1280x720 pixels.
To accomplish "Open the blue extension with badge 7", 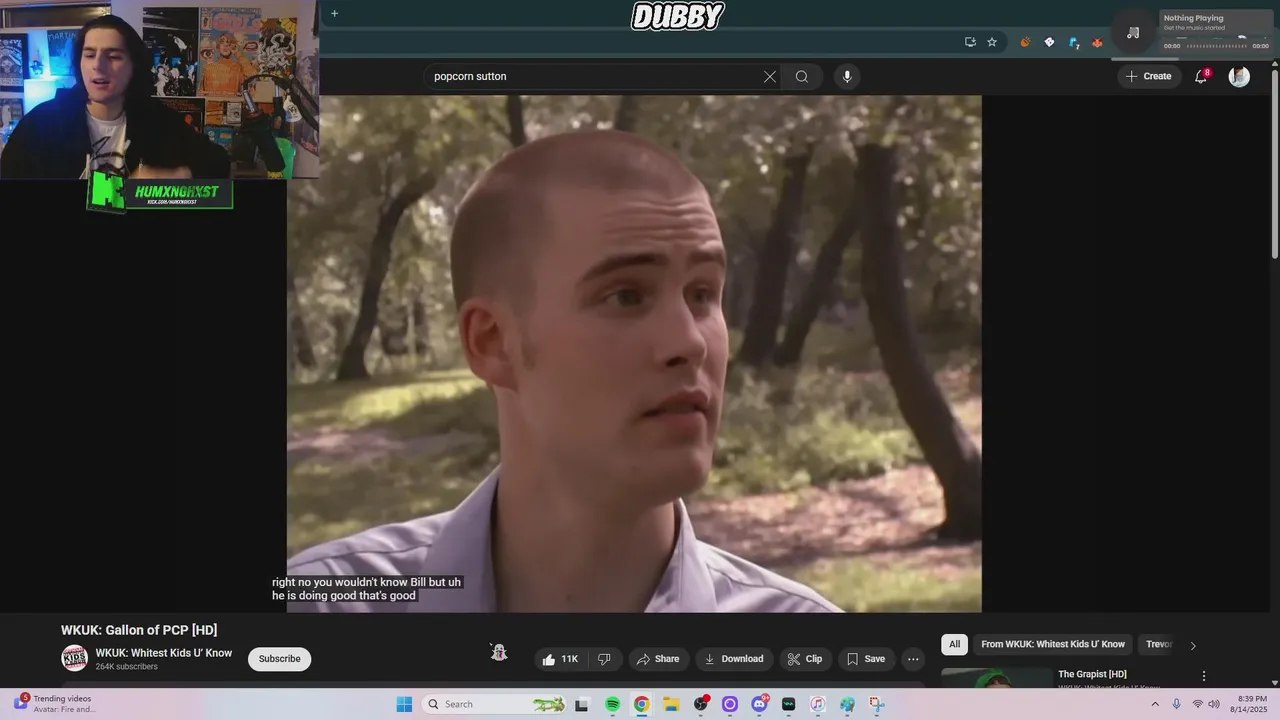I will pyautogui.click(x=1073, y=42).
